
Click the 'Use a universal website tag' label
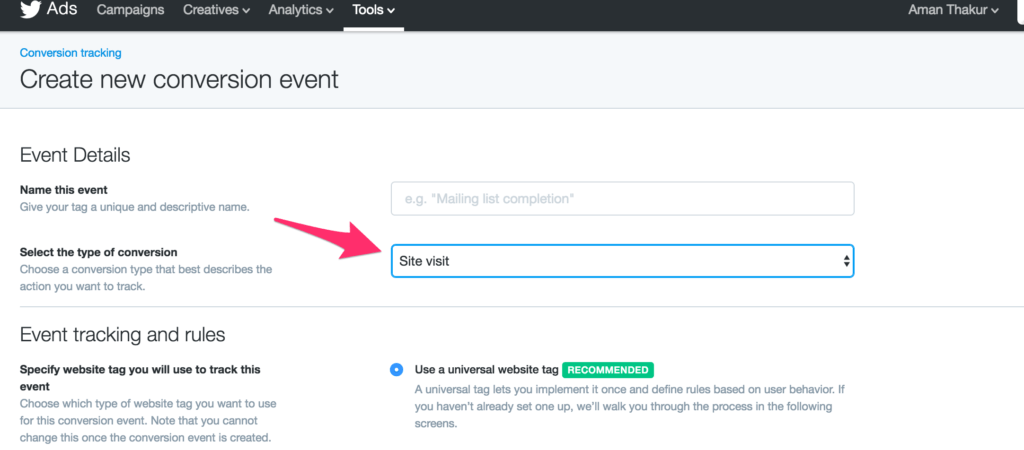pos(486,370)
